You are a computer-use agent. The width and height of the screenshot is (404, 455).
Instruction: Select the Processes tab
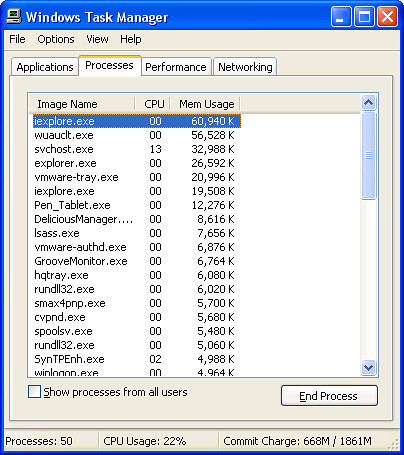(109, 65)
